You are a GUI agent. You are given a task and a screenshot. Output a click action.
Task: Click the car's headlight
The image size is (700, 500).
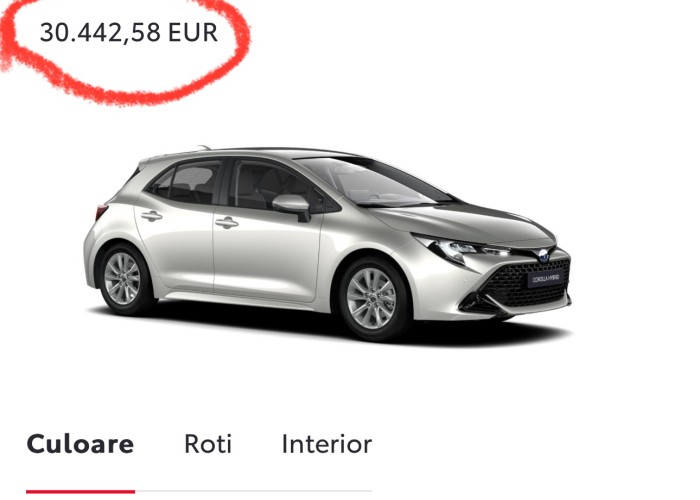click(460, 249)
